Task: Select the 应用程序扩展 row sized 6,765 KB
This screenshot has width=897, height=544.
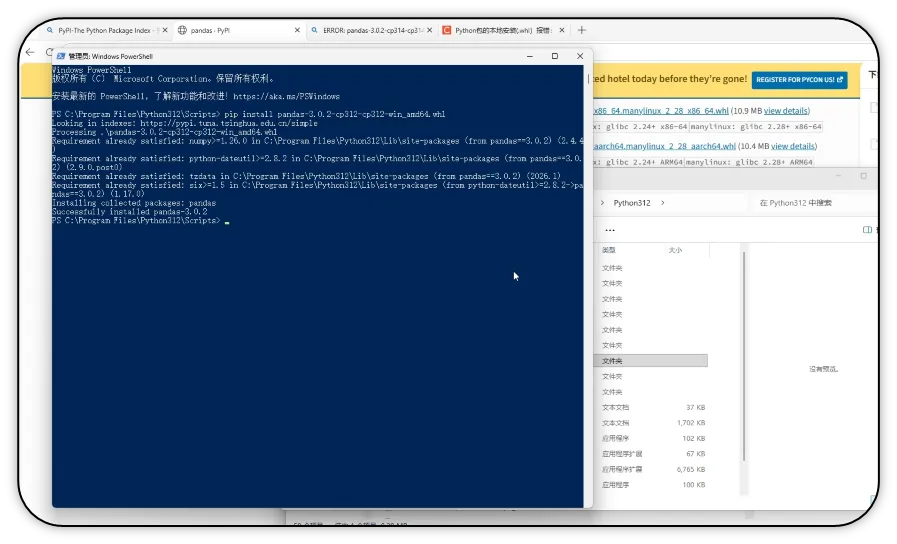Action: [x=650, y=469]
